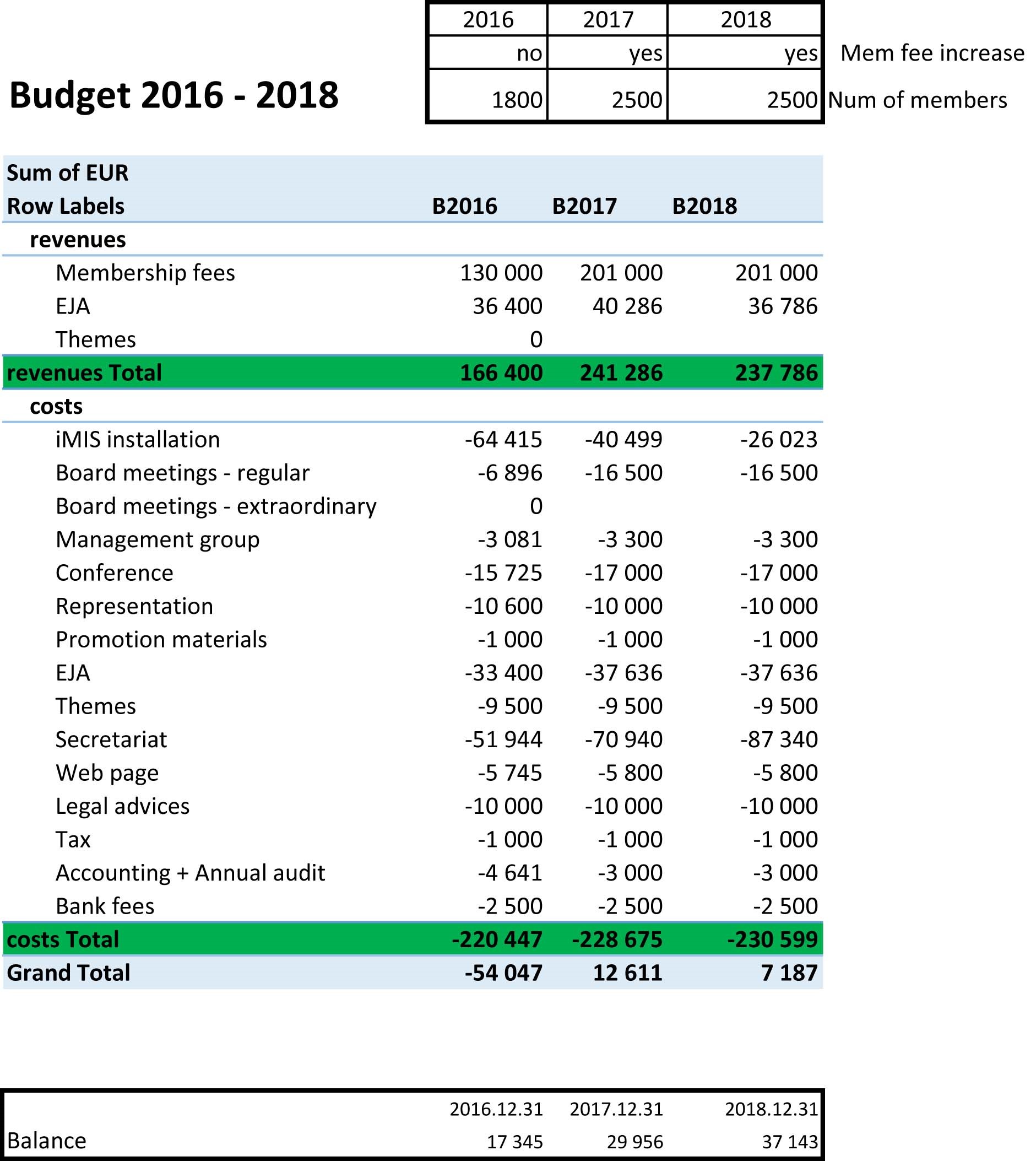Click the 'revenues' group label
1036x1161 pixels.
click(78, 240)
